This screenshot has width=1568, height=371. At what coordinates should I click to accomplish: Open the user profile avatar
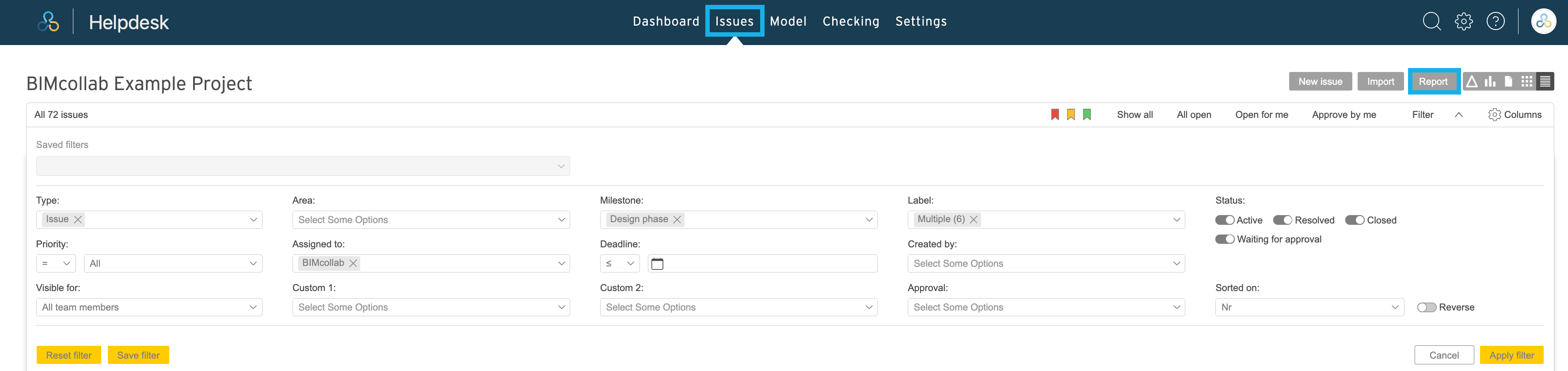coord(1544,21)
